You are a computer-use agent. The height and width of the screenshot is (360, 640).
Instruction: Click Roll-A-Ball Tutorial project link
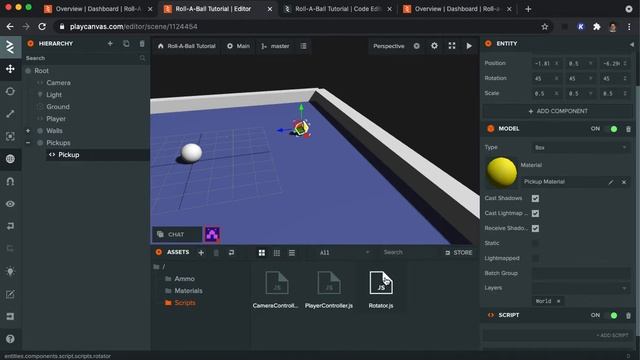click(x=187, y=46)
